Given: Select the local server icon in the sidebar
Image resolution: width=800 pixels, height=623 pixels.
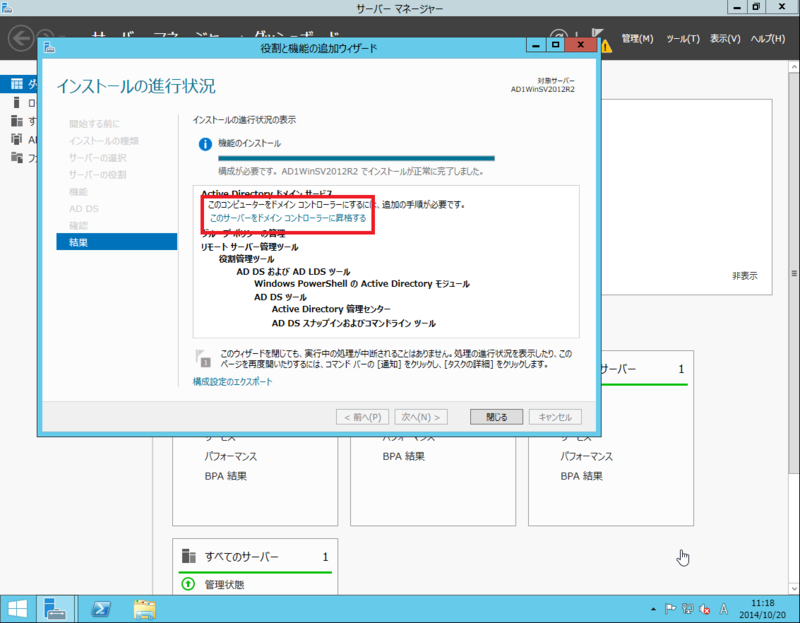Looking at the screenshot, I should (17, 103).
